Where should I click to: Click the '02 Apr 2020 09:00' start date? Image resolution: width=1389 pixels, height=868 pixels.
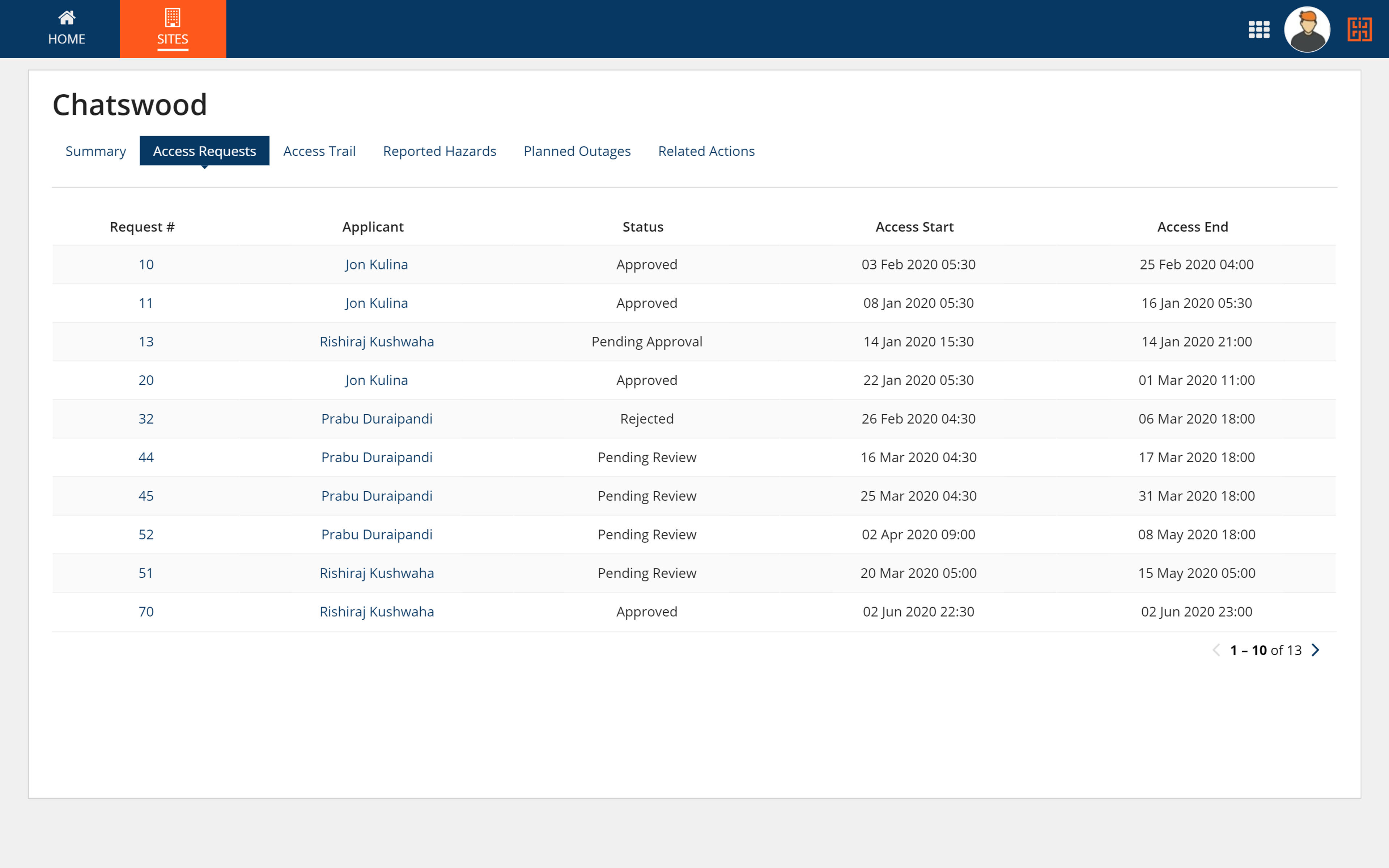click(918, 535)
